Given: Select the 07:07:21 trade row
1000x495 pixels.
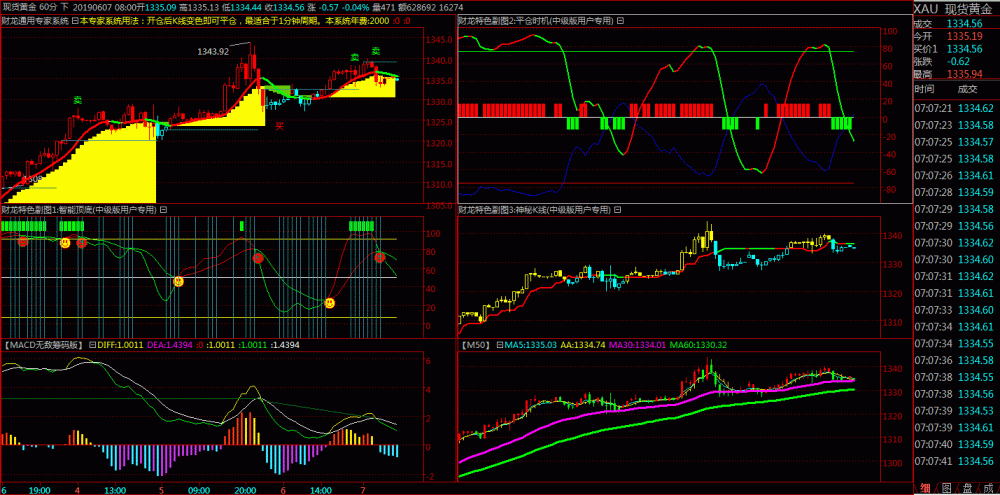Looking at the screenshot, I should coord(957,108).
